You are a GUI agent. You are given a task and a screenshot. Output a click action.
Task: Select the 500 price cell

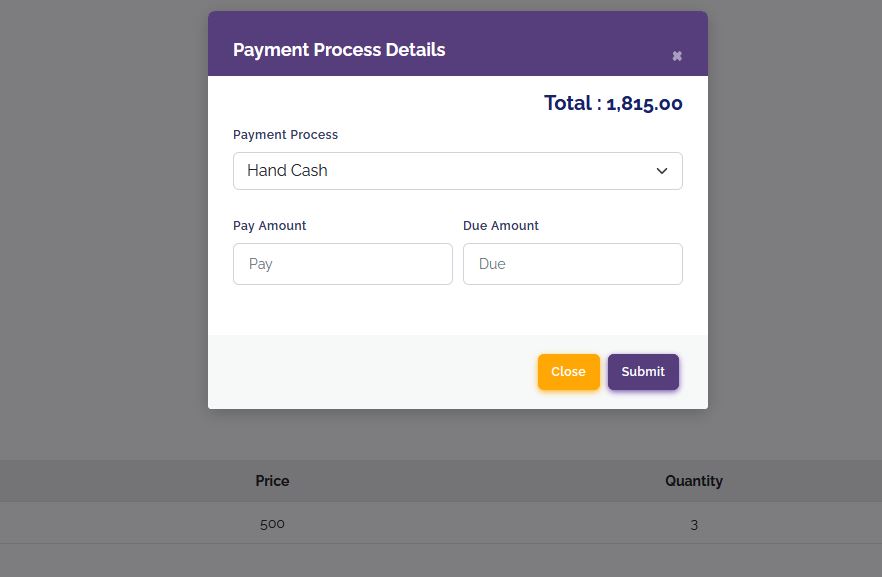[x=272, y=524]
